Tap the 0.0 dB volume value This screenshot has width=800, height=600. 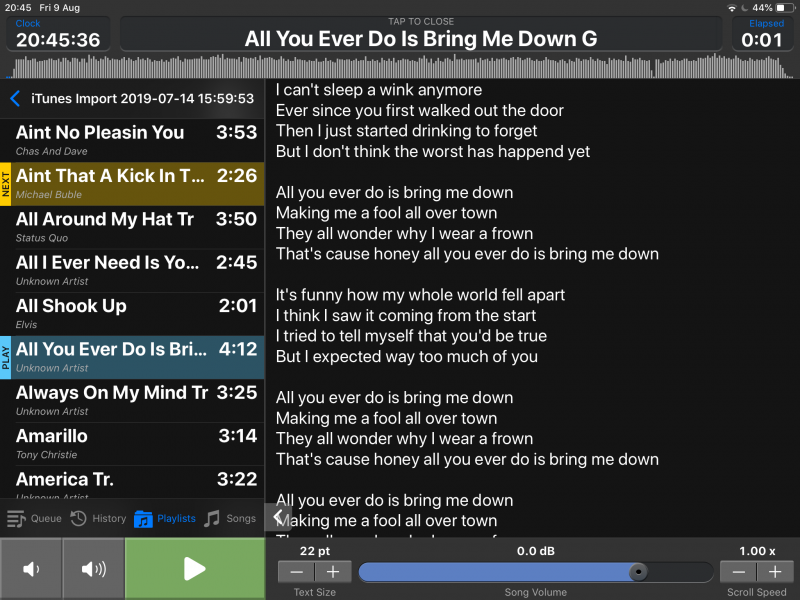[536, 551]
